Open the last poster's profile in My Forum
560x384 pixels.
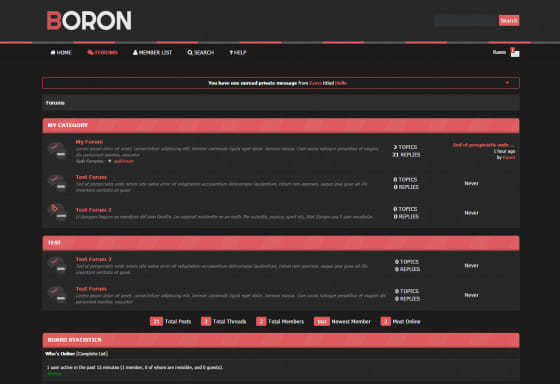[x=509, y=157]
